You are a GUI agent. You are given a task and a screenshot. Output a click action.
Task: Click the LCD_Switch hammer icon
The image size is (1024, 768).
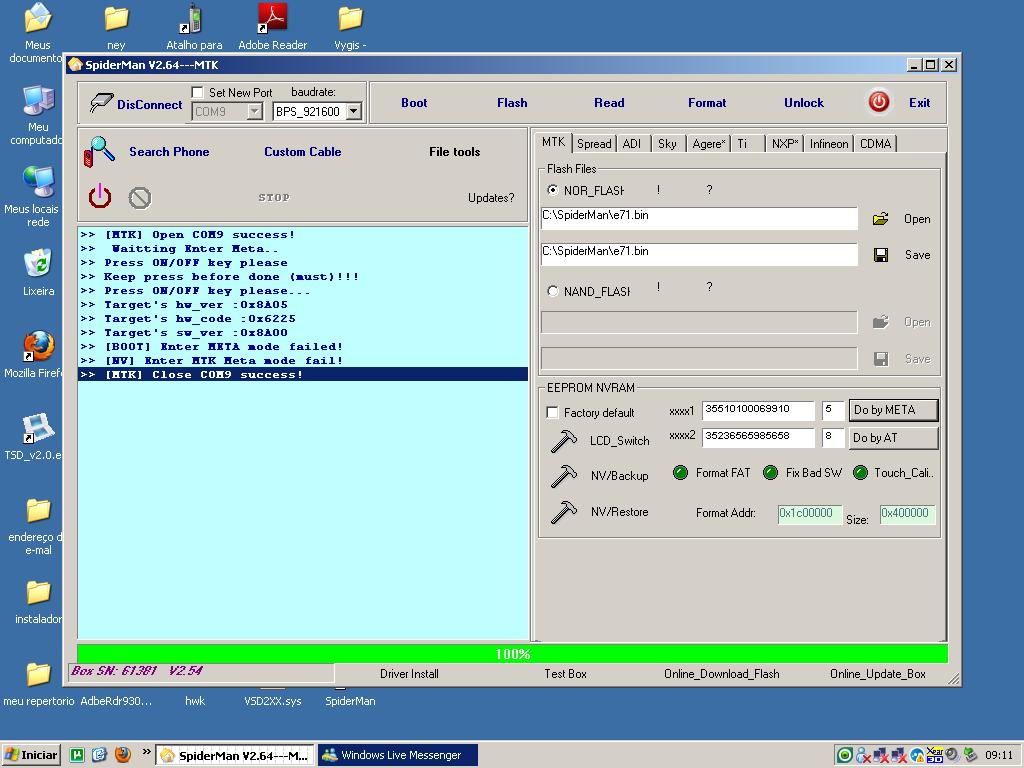(564, 441)
